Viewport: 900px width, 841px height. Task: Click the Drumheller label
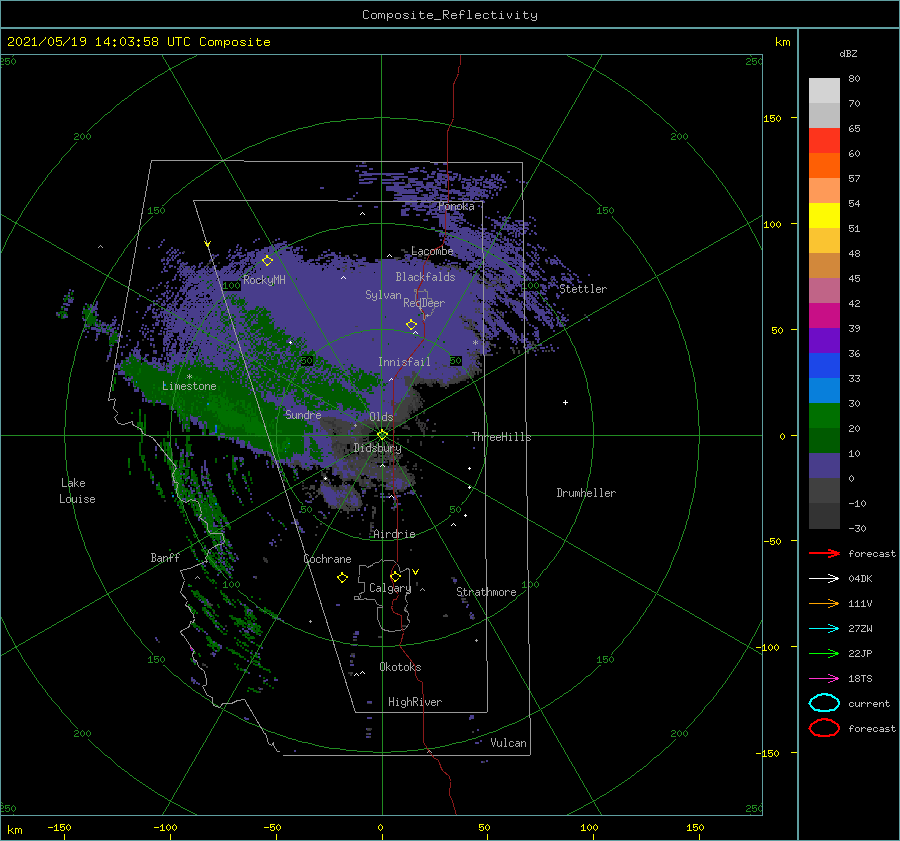[x=586, y=493]
